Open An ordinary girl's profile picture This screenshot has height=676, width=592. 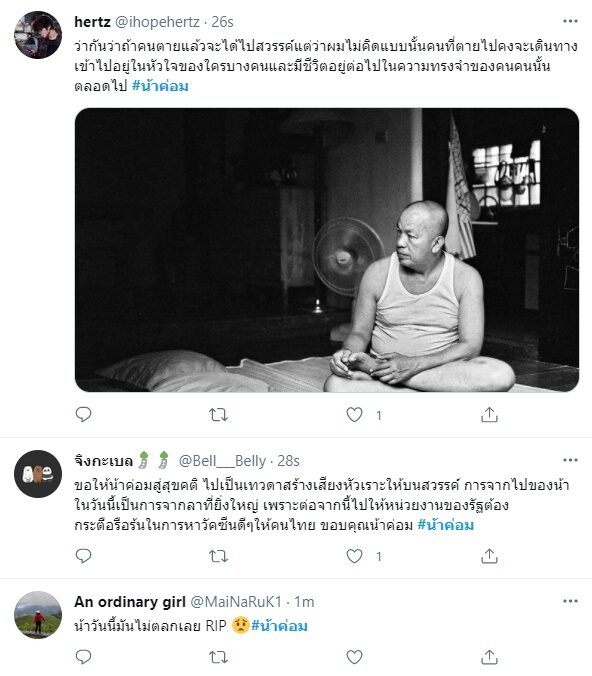[x=38, y=615]
